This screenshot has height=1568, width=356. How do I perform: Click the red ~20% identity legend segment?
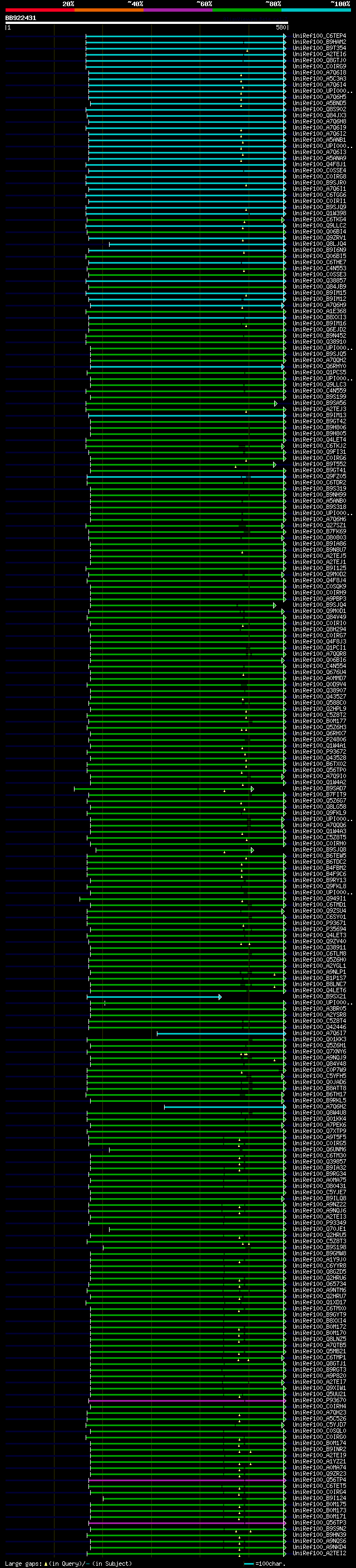tap(40, 10)
